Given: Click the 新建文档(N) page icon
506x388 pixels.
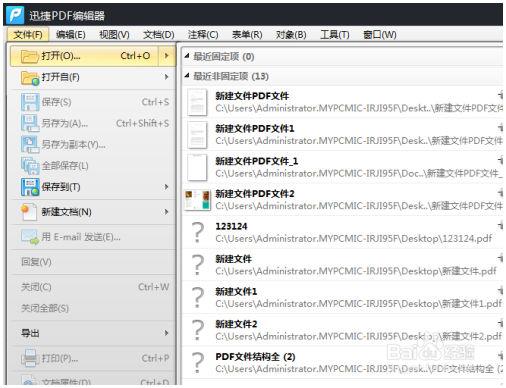Looking at the screenshot, I should [x=29, y=212].
